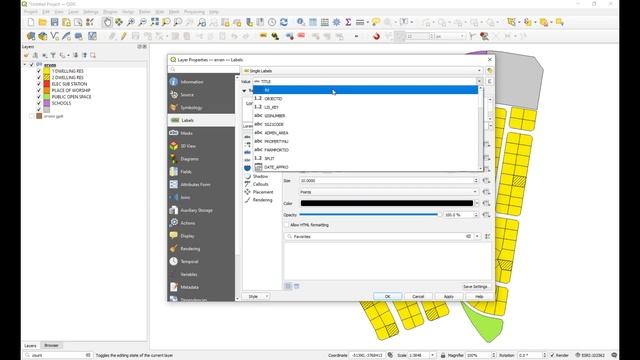Click the Open Layer Styling Panel icon

click(27, 55)
